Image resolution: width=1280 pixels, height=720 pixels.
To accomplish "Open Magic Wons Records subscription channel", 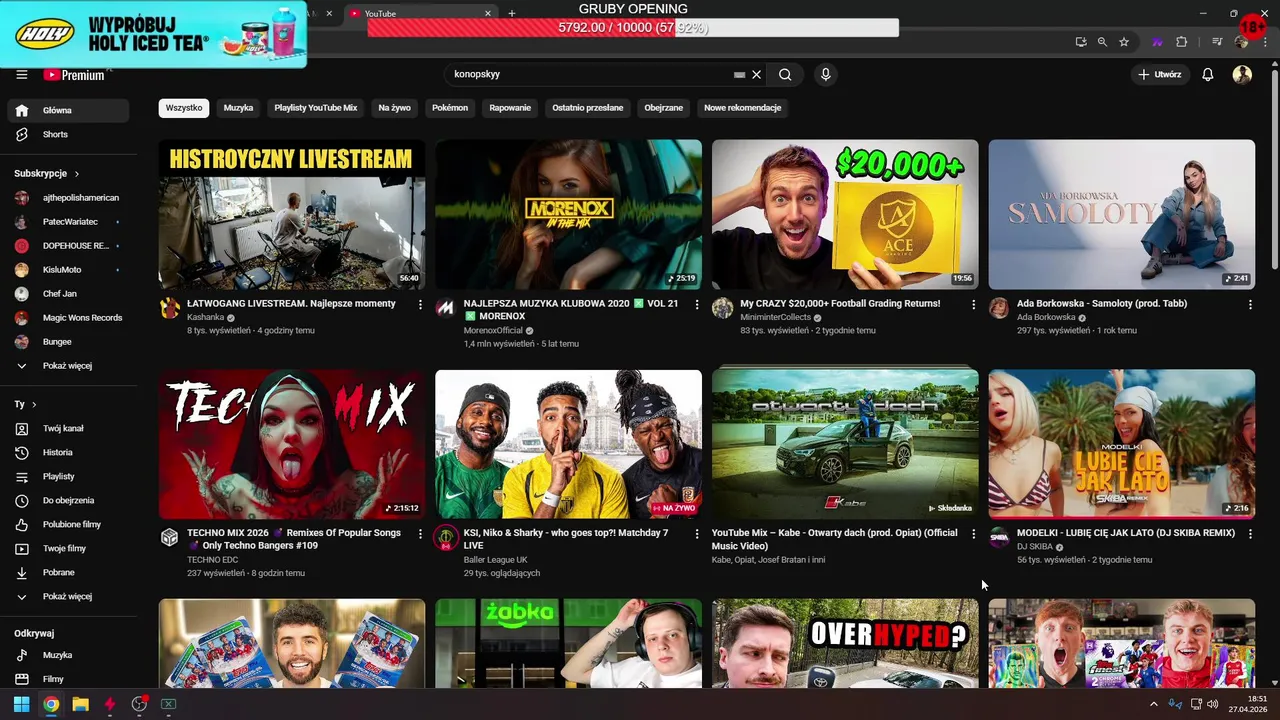I will pos(68,318).
